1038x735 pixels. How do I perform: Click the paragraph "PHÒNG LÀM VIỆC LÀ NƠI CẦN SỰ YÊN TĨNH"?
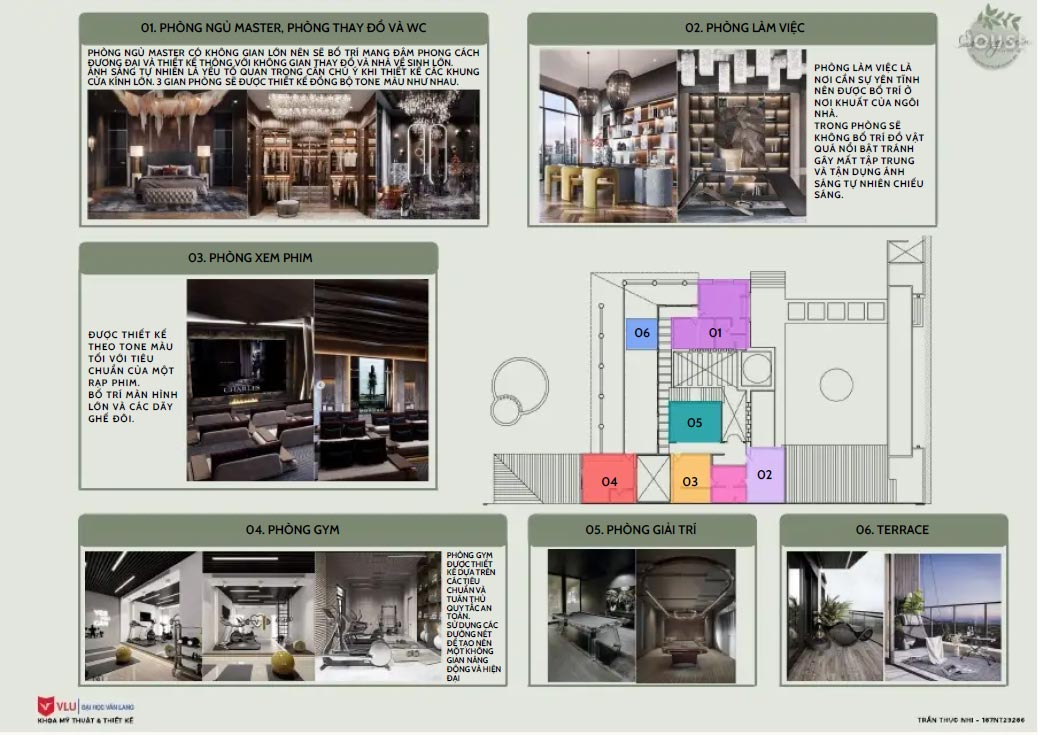pos(869,131)
